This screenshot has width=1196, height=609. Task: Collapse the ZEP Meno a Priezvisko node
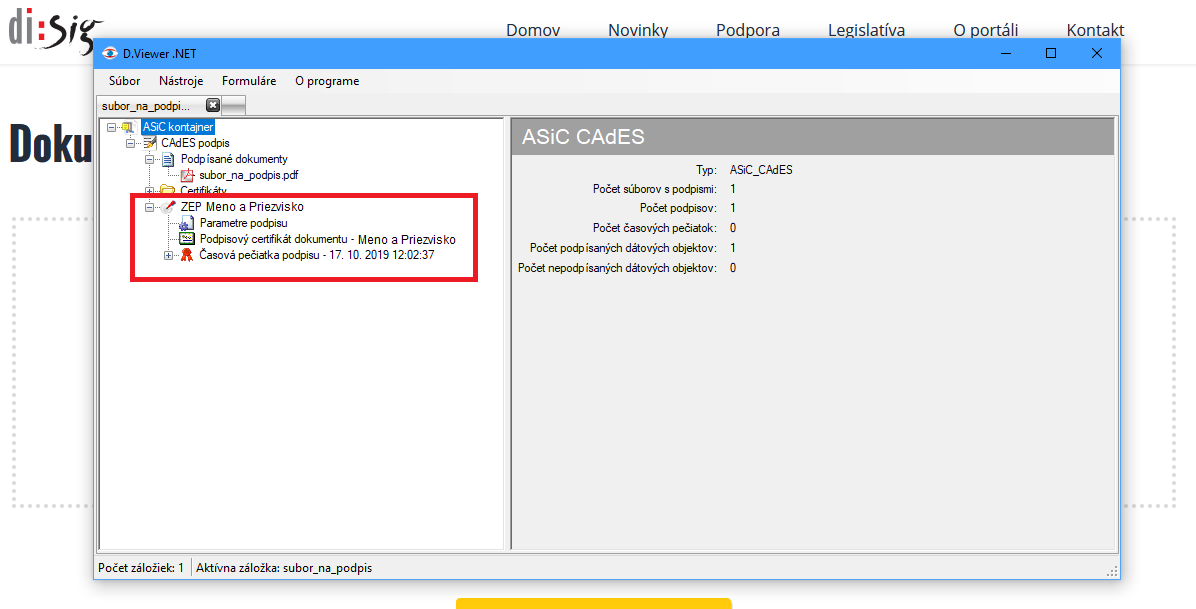pyautogui.click(x=149, y=207)
